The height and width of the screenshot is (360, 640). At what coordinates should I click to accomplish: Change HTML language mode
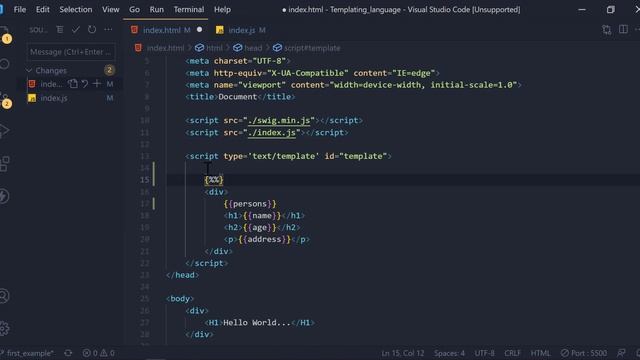coord(540,353)
